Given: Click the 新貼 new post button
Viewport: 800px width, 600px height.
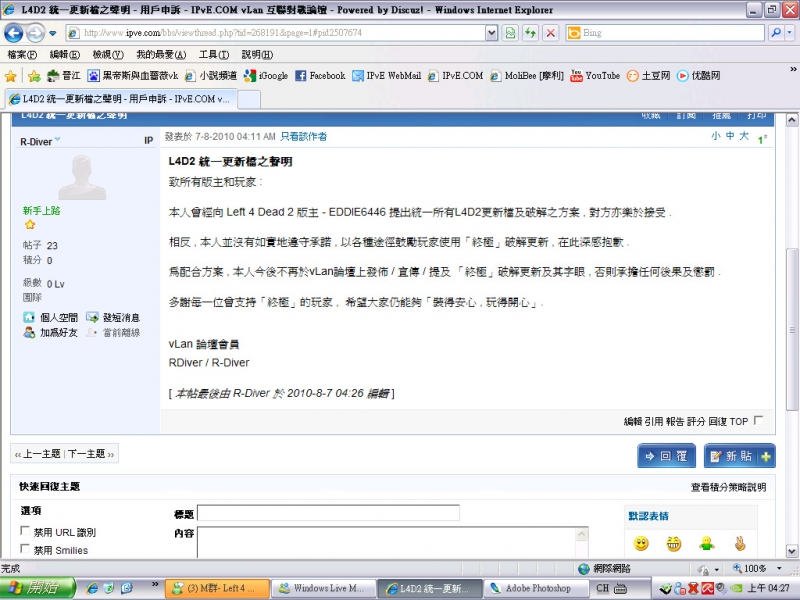Looking at the screenshot, I should [x=740, y=456].
